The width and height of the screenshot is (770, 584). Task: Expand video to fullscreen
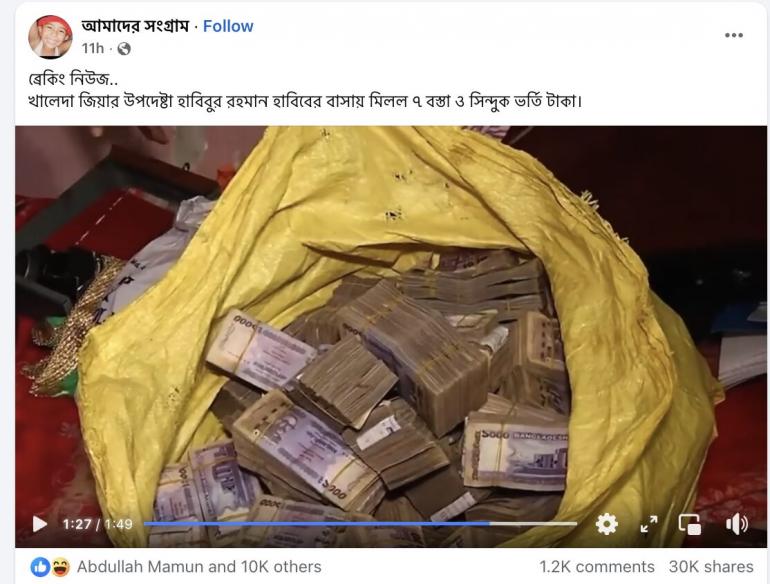(x=649, y=524)
